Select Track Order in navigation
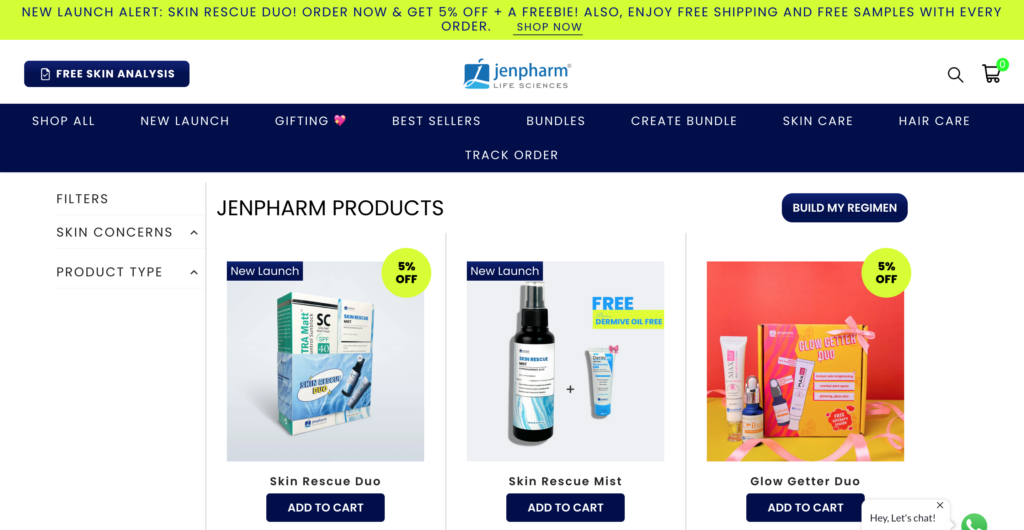The width and height of the screenshot is (1024, 530). tap(511, 155)
